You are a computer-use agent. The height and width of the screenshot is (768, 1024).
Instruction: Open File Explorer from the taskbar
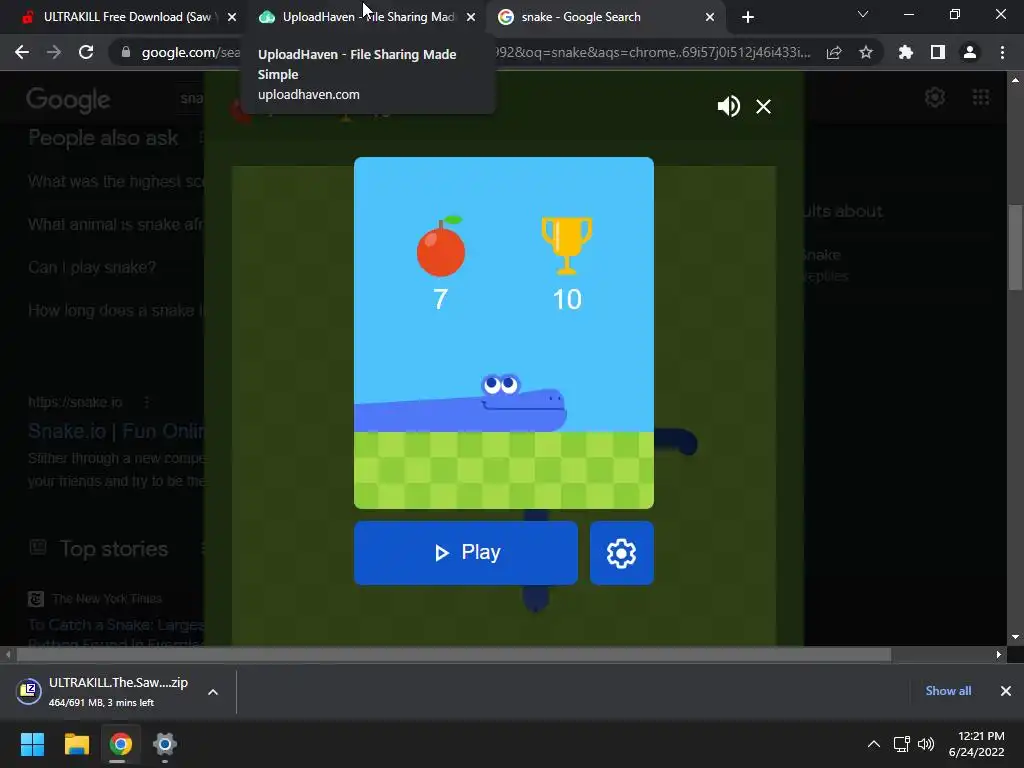(76, 744)
